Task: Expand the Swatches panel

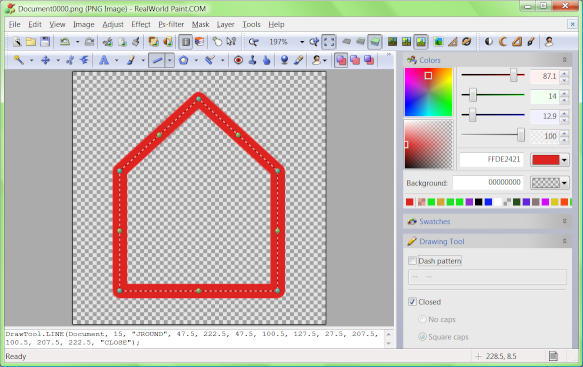Action: (564, 221)
